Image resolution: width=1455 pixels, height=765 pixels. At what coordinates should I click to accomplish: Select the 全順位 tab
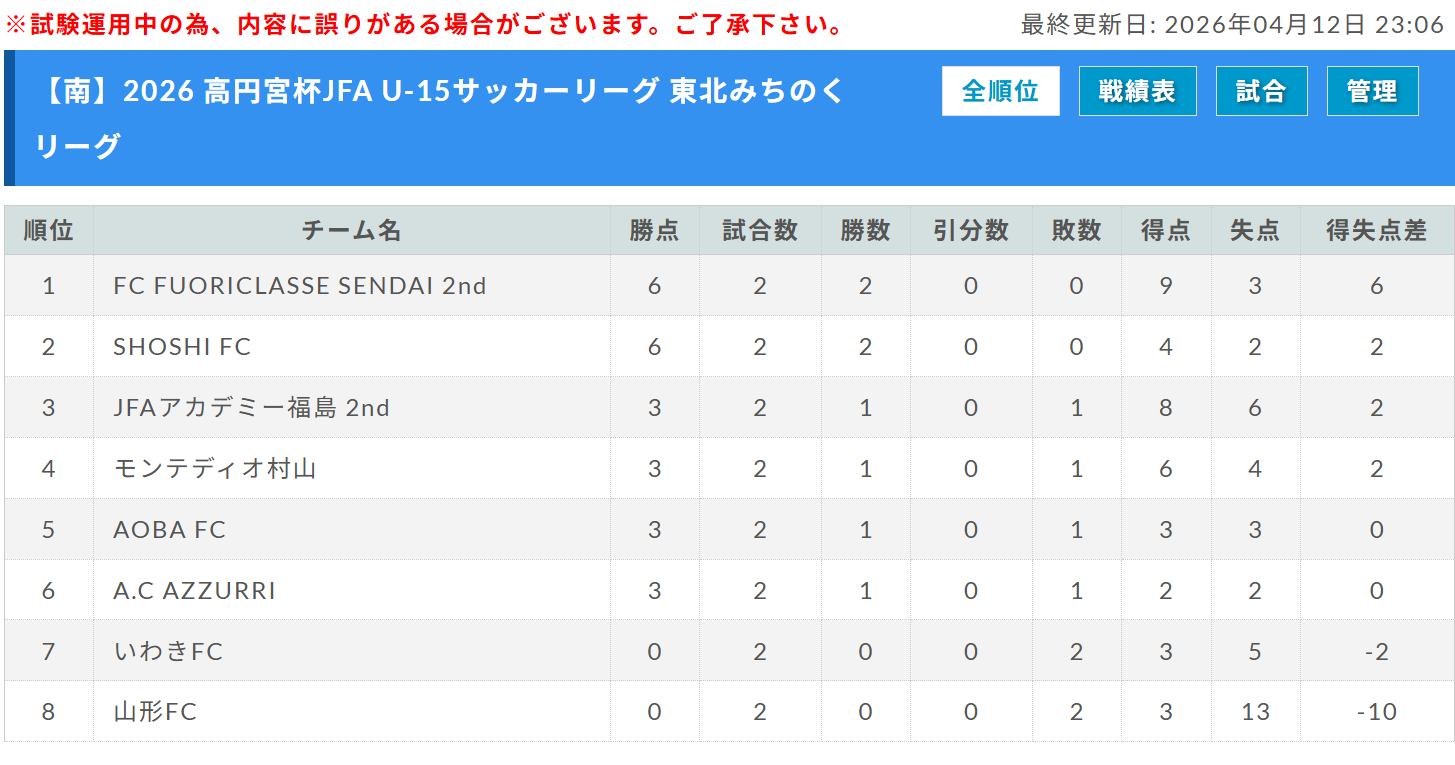1000,92
